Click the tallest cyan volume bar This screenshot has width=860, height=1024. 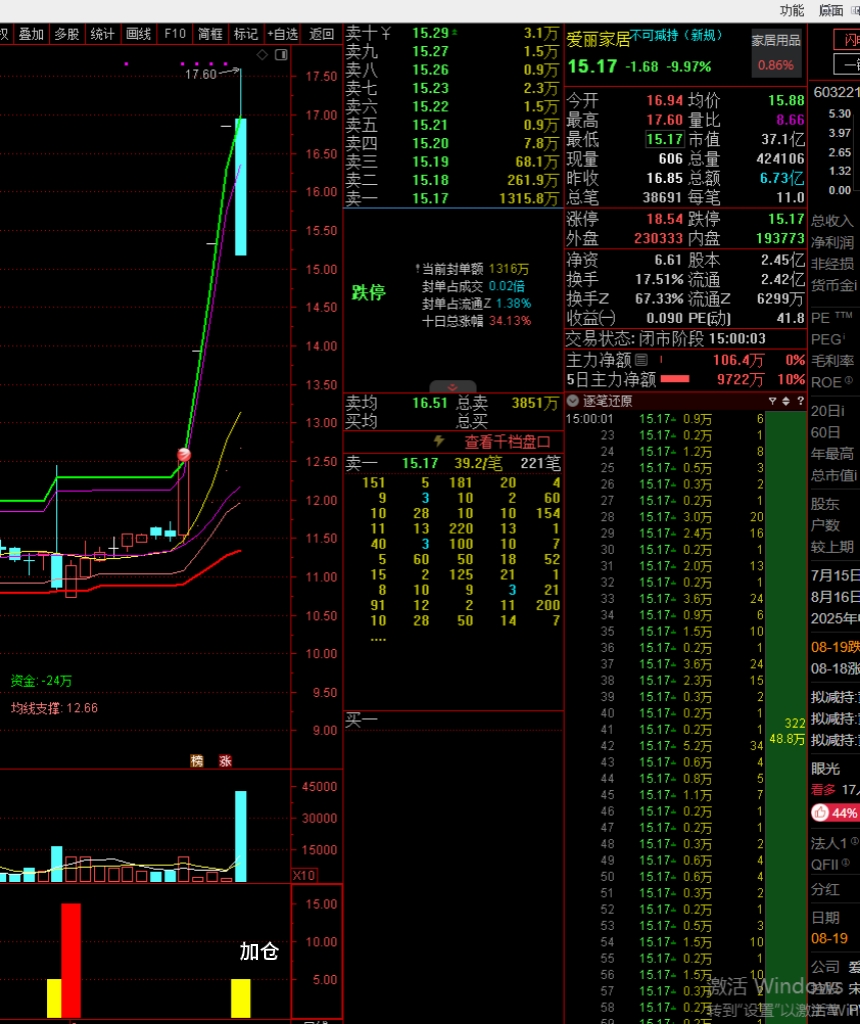(241, 836)
